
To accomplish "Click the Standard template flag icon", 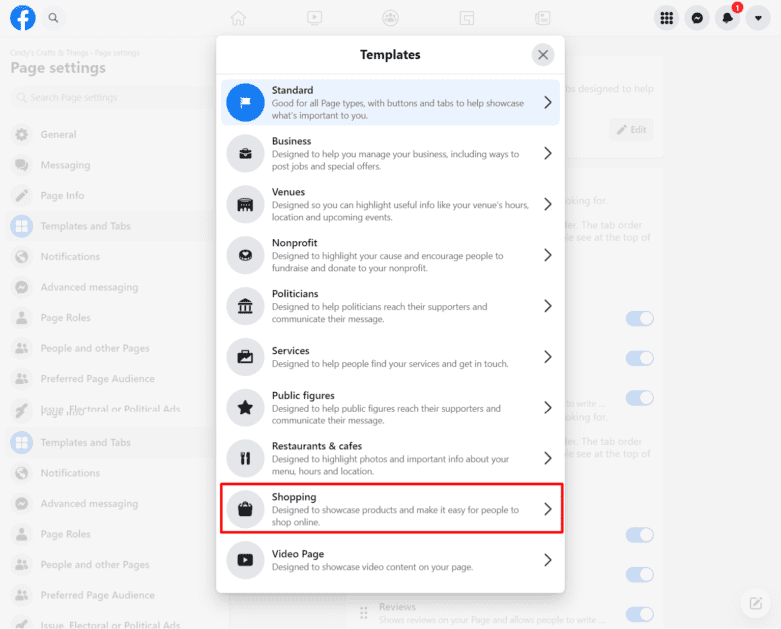I will (245, 103).
